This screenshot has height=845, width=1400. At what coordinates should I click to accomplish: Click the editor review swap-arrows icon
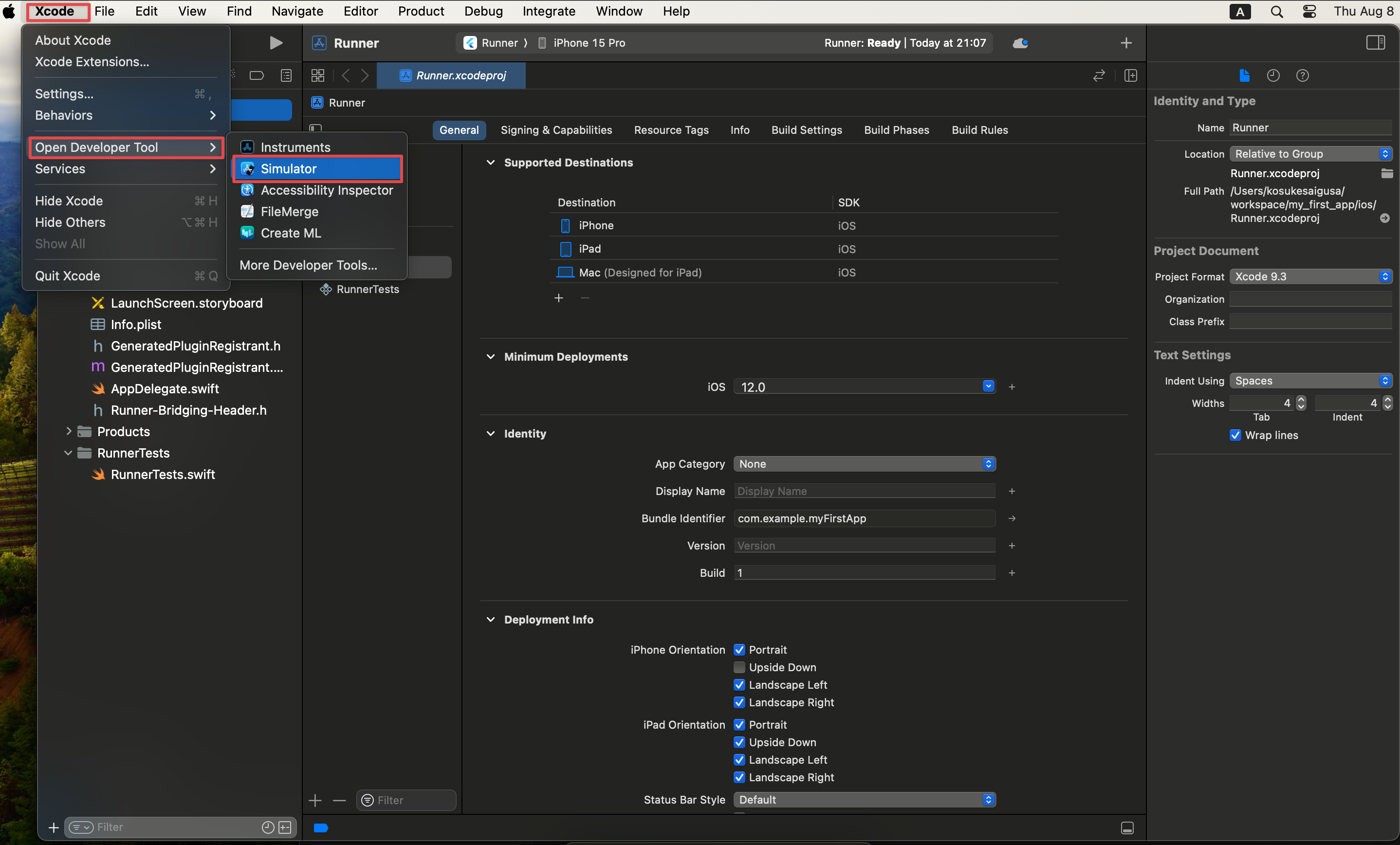1099,75
